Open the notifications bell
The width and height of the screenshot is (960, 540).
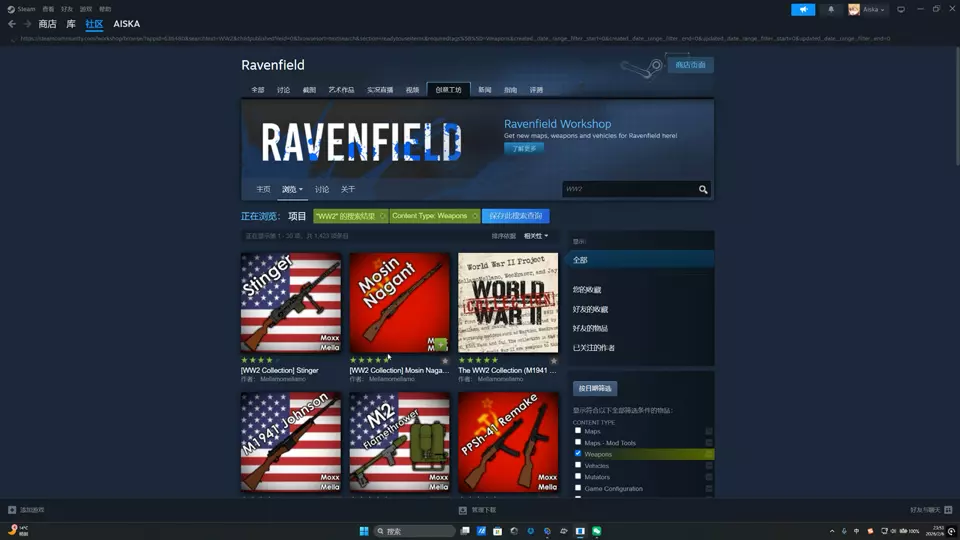click(831, 9)
